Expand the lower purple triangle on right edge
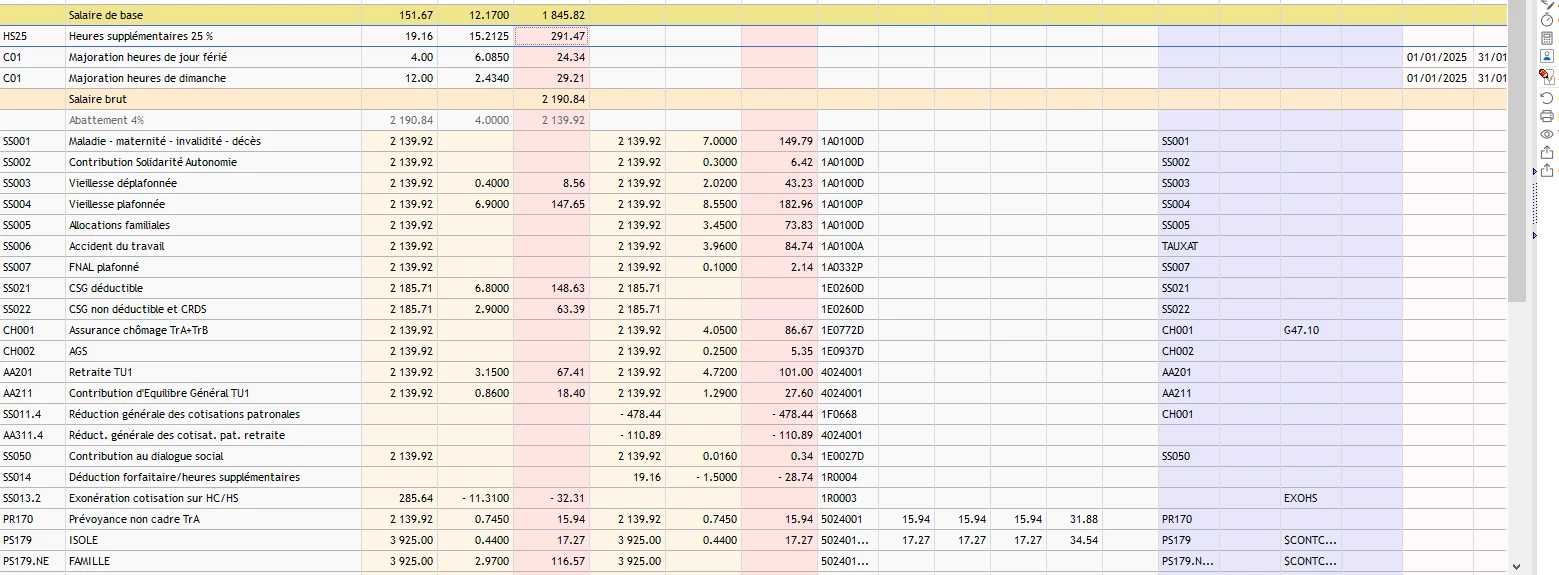 point(1536,235)
